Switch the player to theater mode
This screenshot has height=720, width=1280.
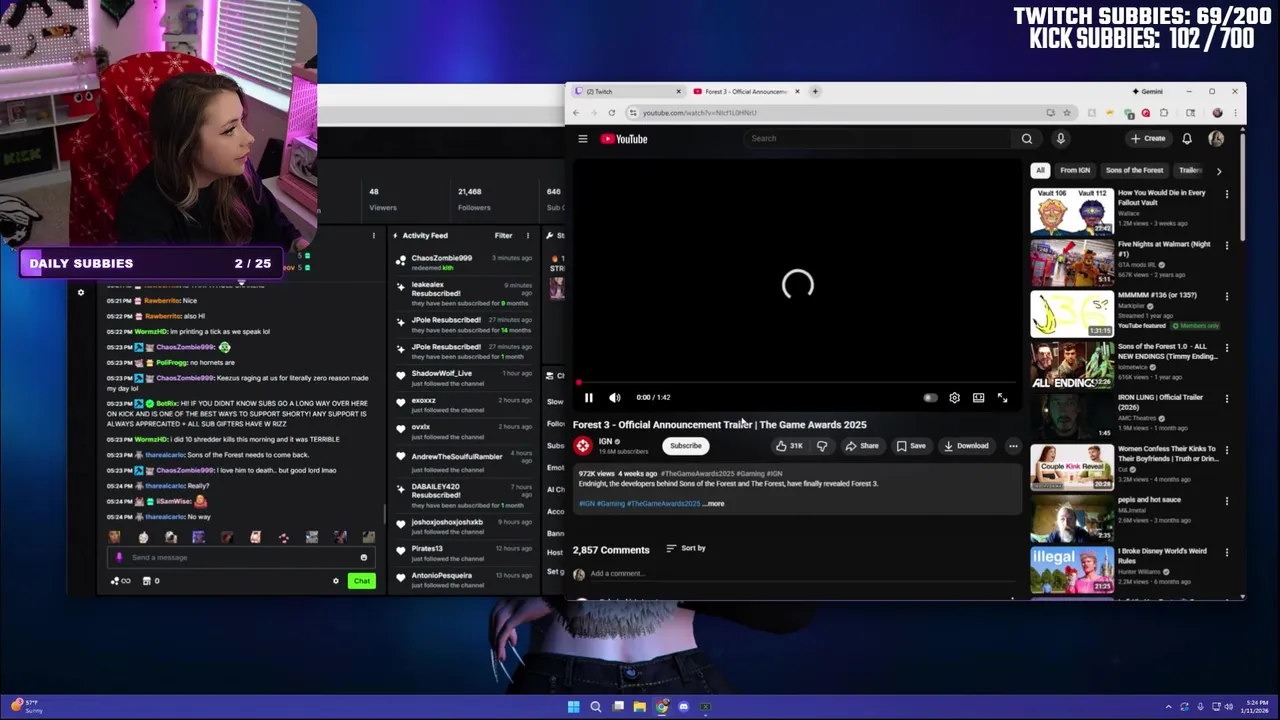click(978, 398)
